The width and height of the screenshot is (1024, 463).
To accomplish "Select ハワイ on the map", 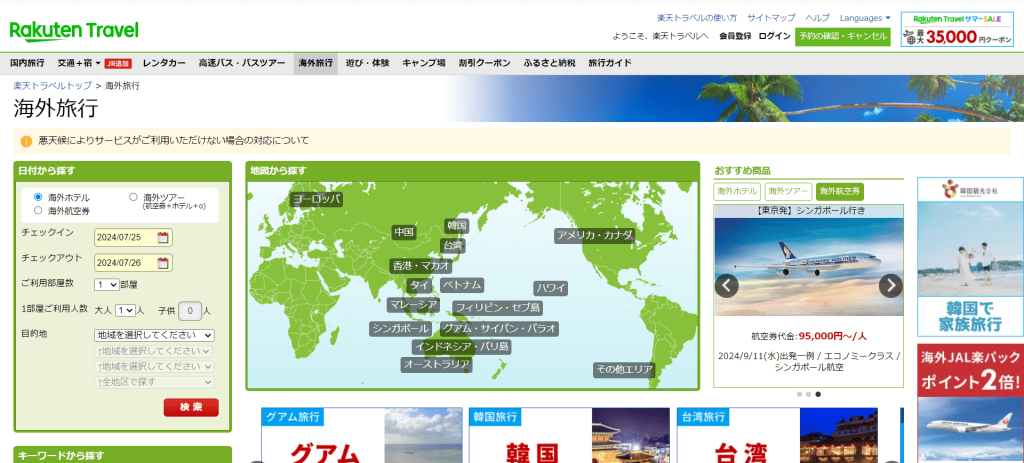I will pyautogui.click(x=551, y=288).
